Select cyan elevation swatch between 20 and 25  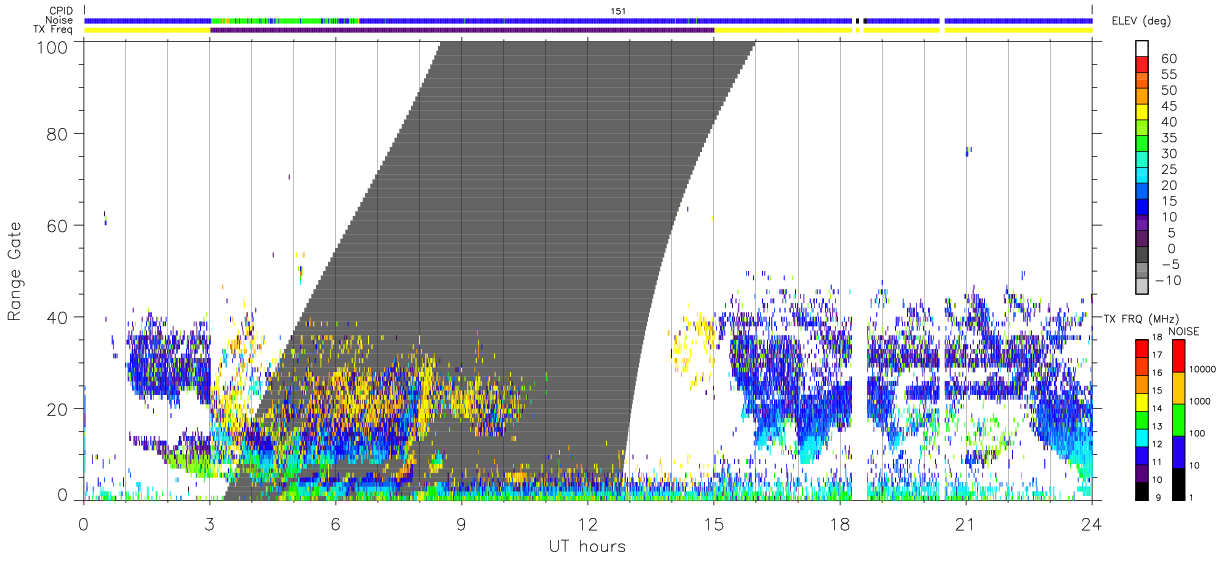[x=1142, y=177]
